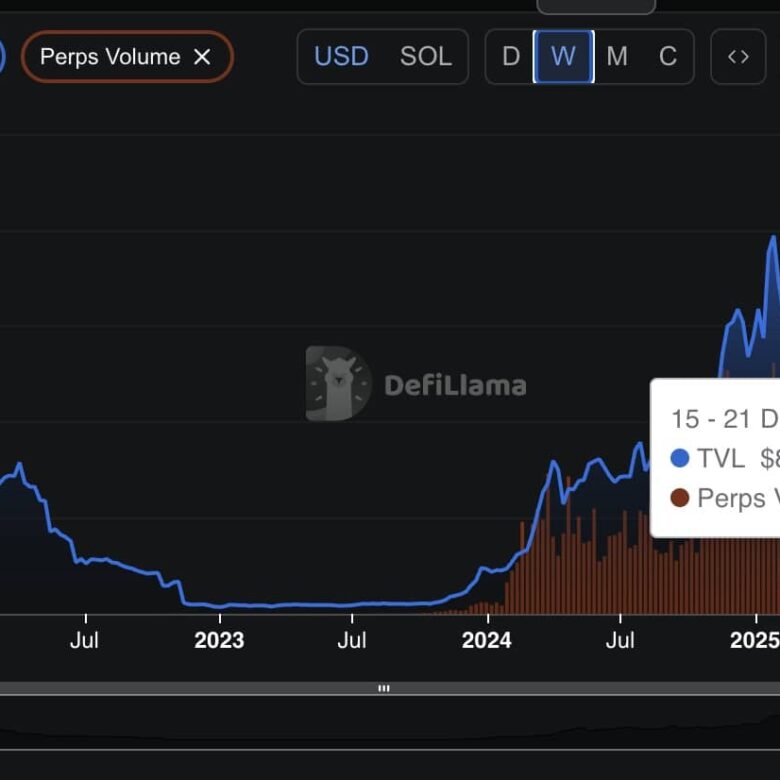780x780 pixels.
Task: Click the Perps Volume chip label
Action: pos(110,57)
